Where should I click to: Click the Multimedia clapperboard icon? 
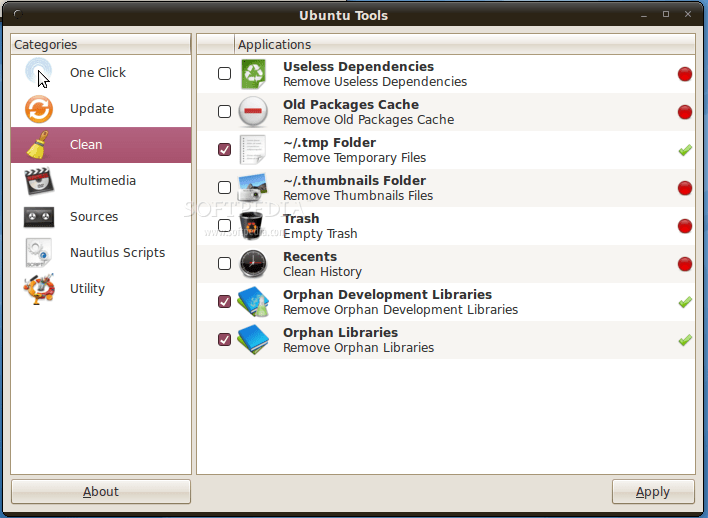tap(39, 181)
